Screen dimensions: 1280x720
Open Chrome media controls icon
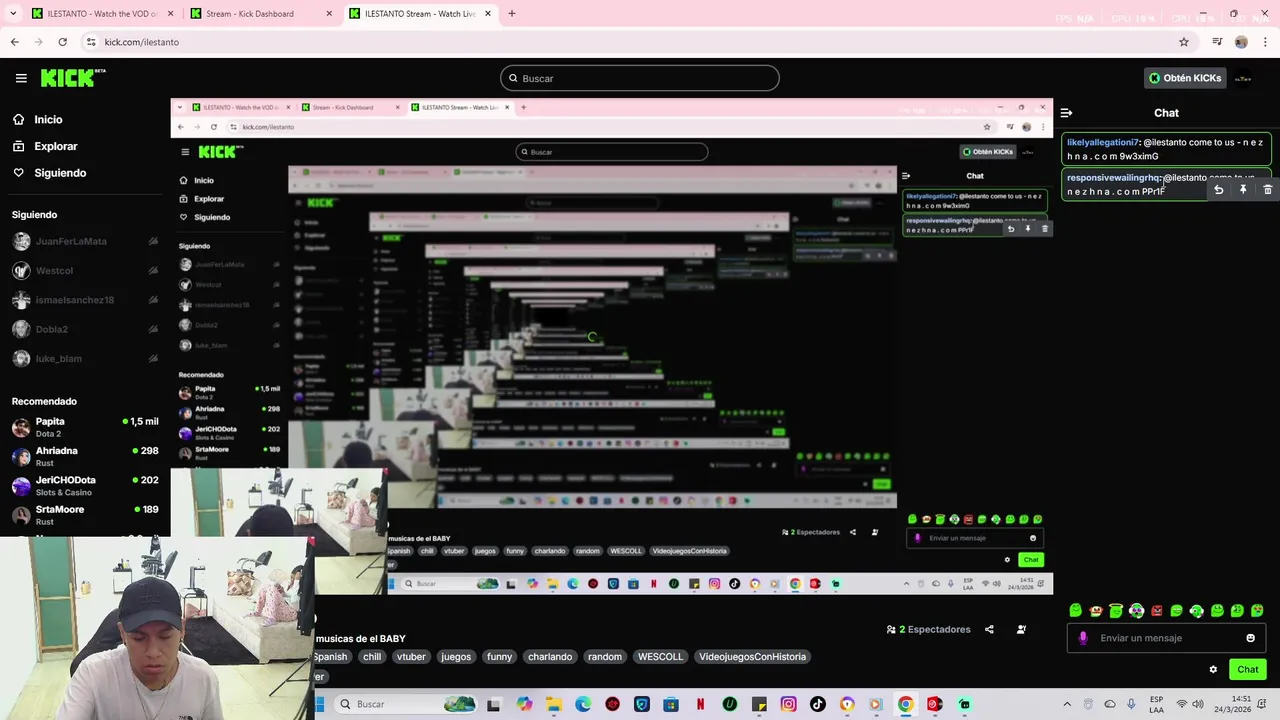click(1217, 42)
